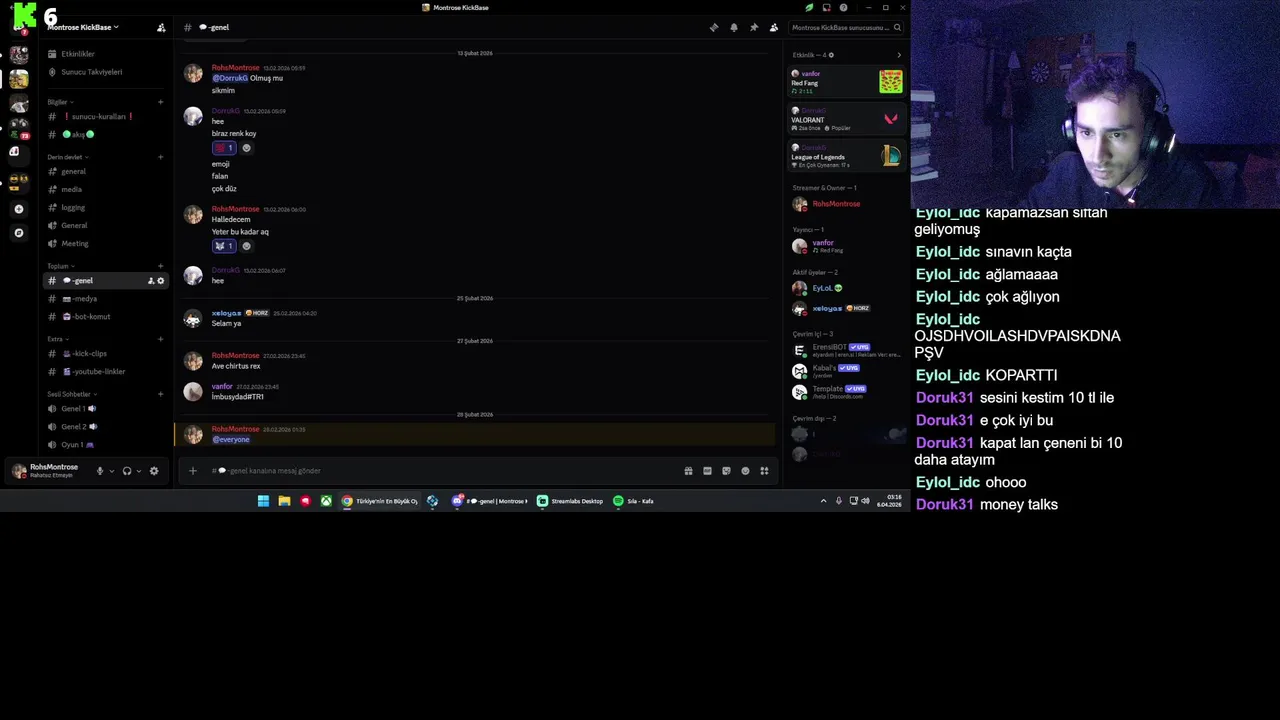Open the kick-clips channel
Viewport: 1280px width, 720px height.
point(105,354)
